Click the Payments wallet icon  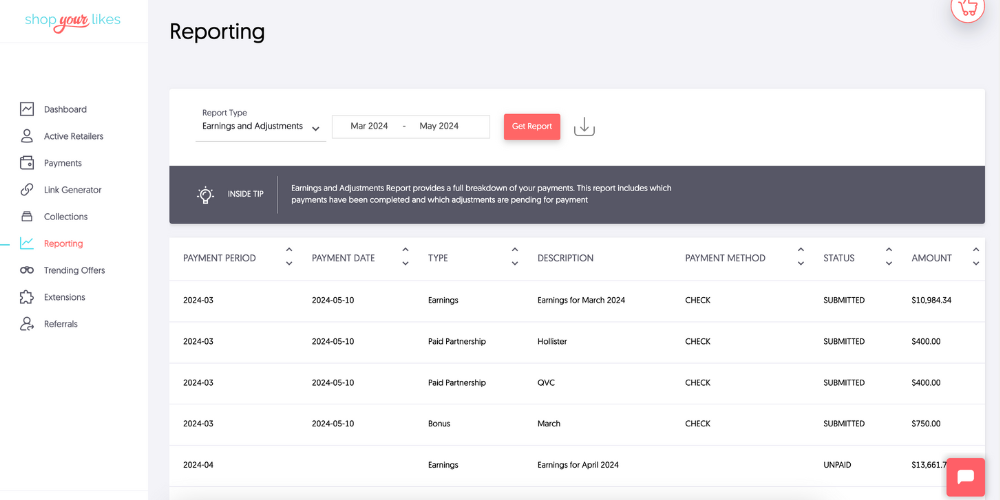[x=27, y=163]
